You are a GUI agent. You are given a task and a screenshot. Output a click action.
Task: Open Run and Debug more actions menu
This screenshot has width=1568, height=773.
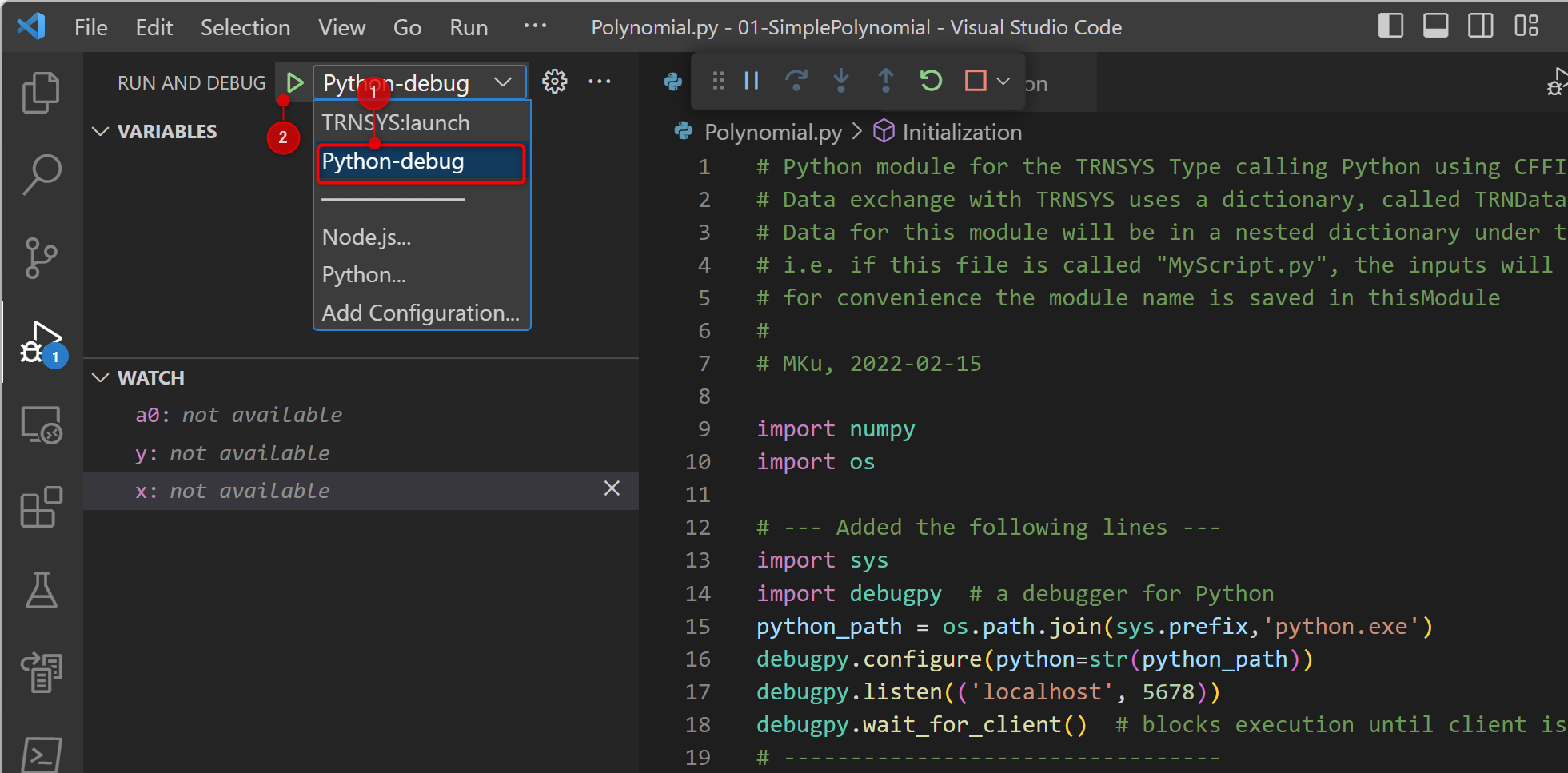click(599, 82)
